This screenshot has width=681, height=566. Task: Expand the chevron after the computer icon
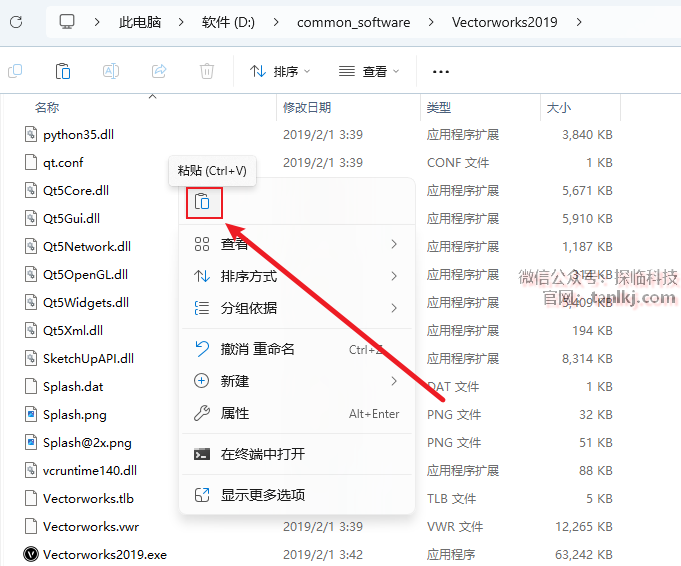[97, 22]
